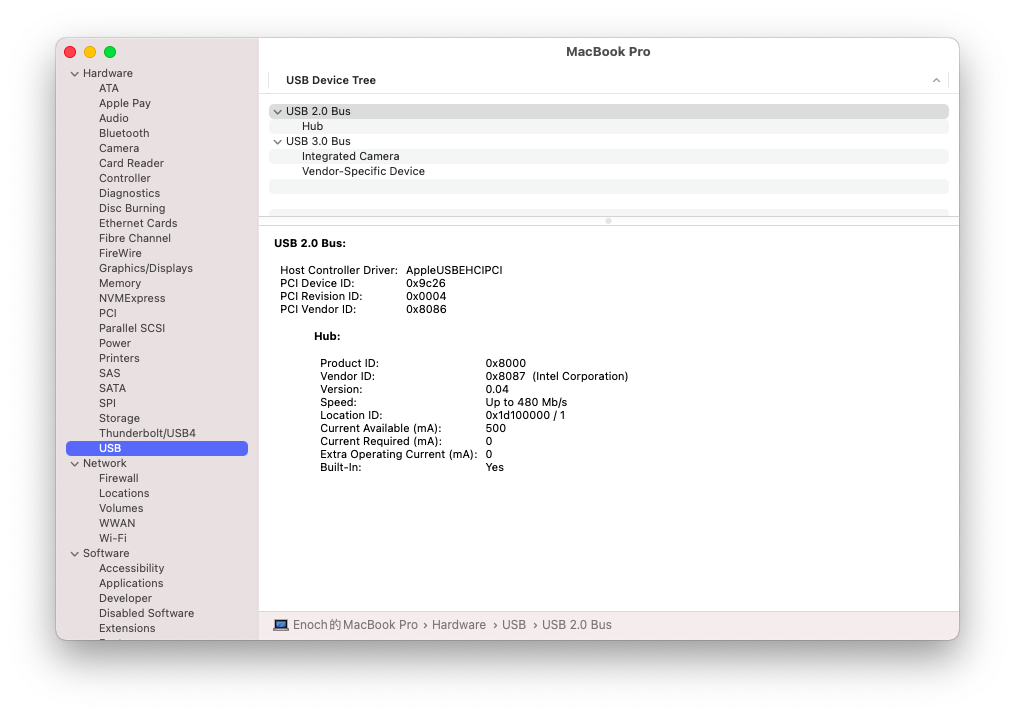Click Hardware in the breadcrumb bar
The image size is (1015, 714).
coord(458,624)
